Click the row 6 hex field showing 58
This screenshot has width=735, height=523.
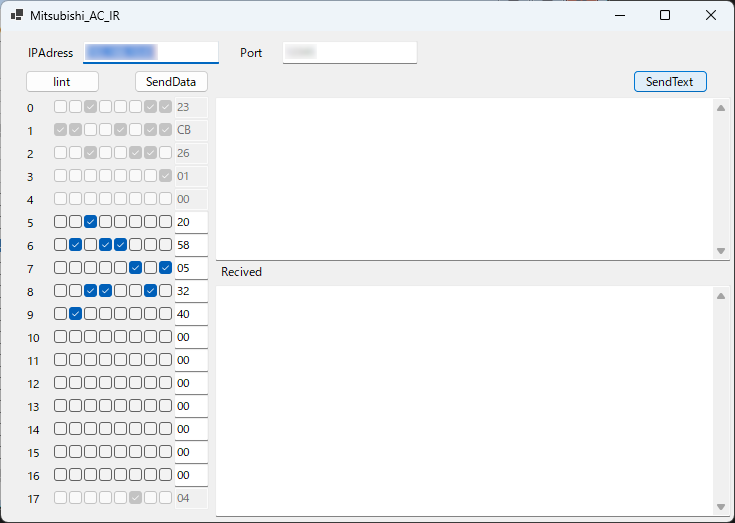(191, 245)
